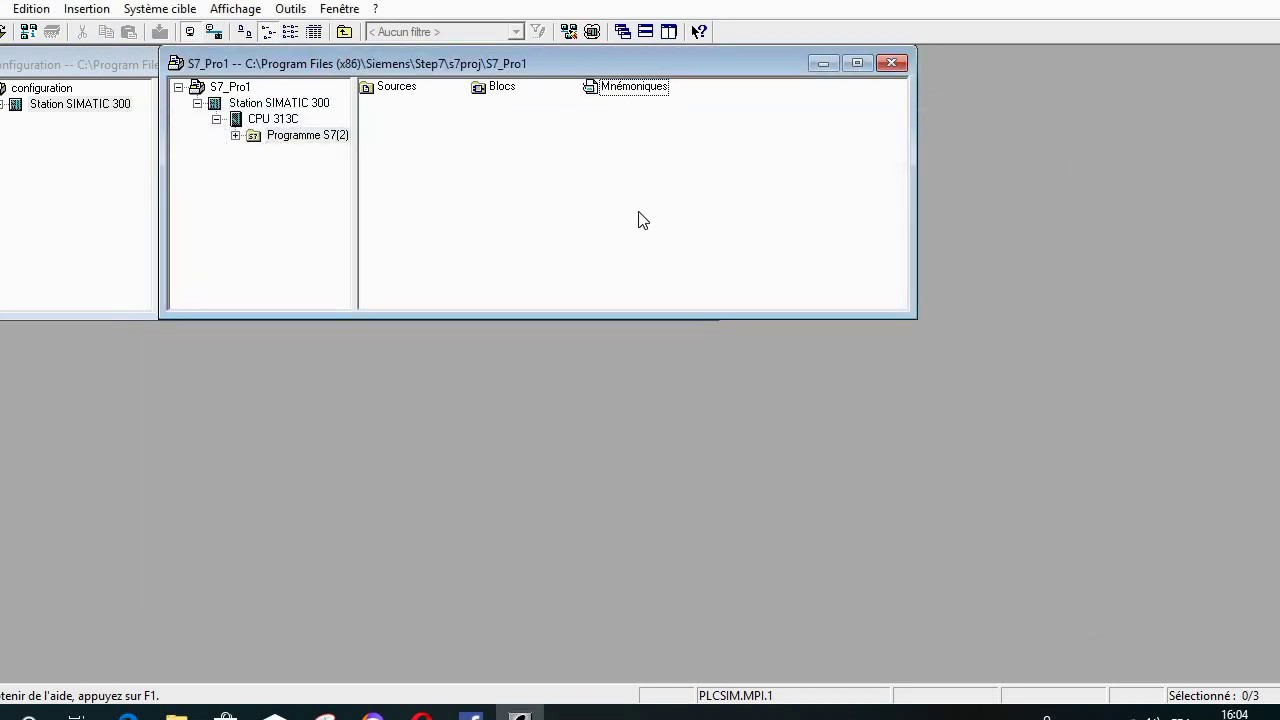Minimize the S7_Pro1 project window
The height and width of the screenshot is (720, 1280).
tap(823, 63)
